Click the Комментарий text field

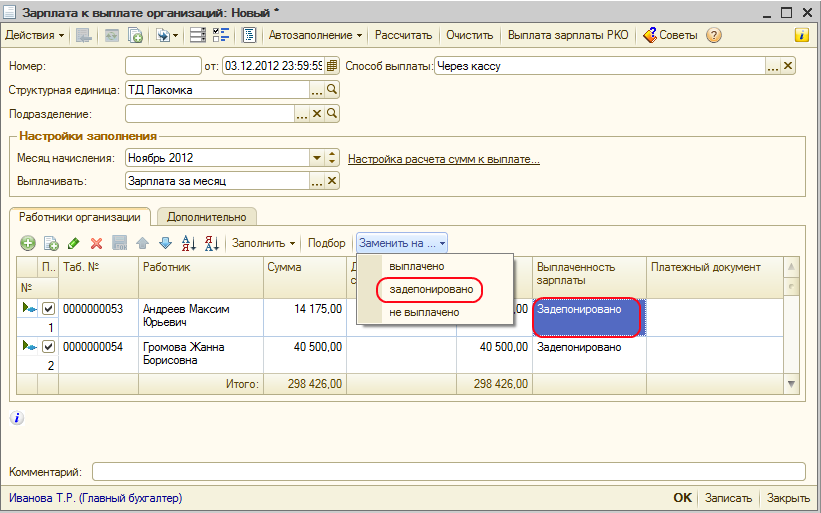448,472
